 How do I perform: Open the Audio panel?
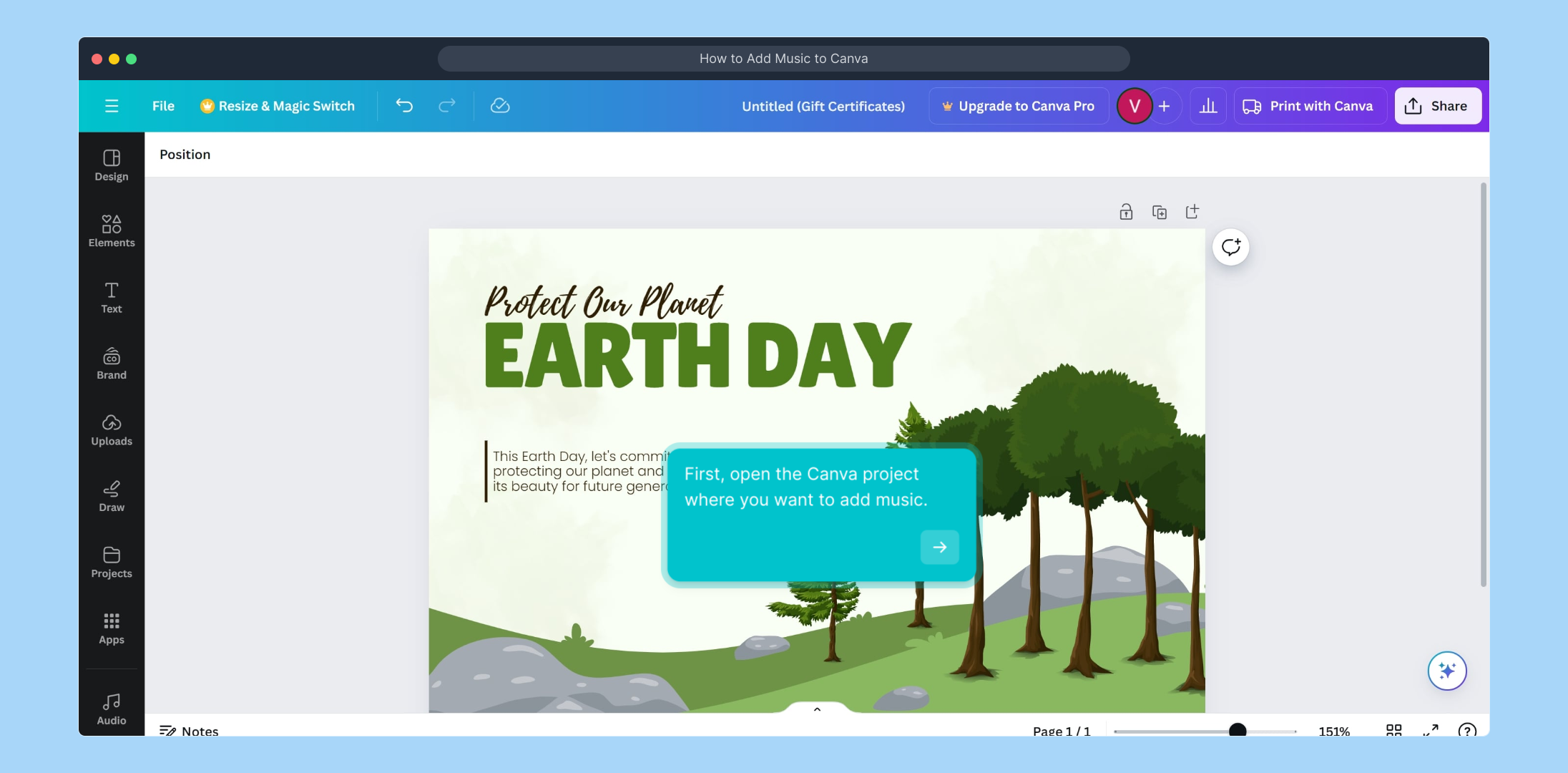(x=112, y=709)
